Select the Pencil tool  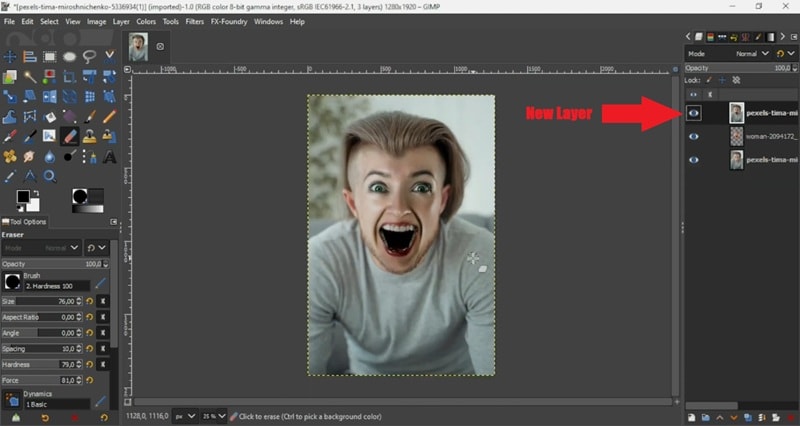point(109,116)
